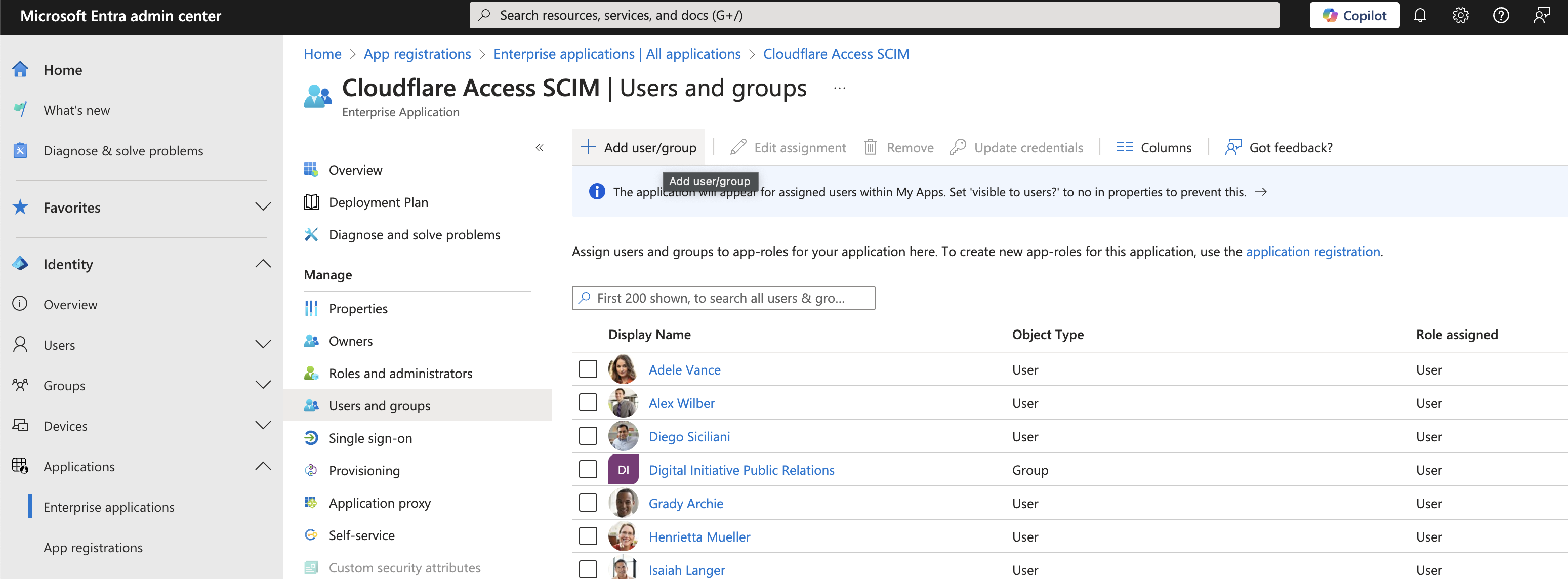1568x579 pixels.
Task: Click the Columns toolbar icon
Action: [1124, 147]
